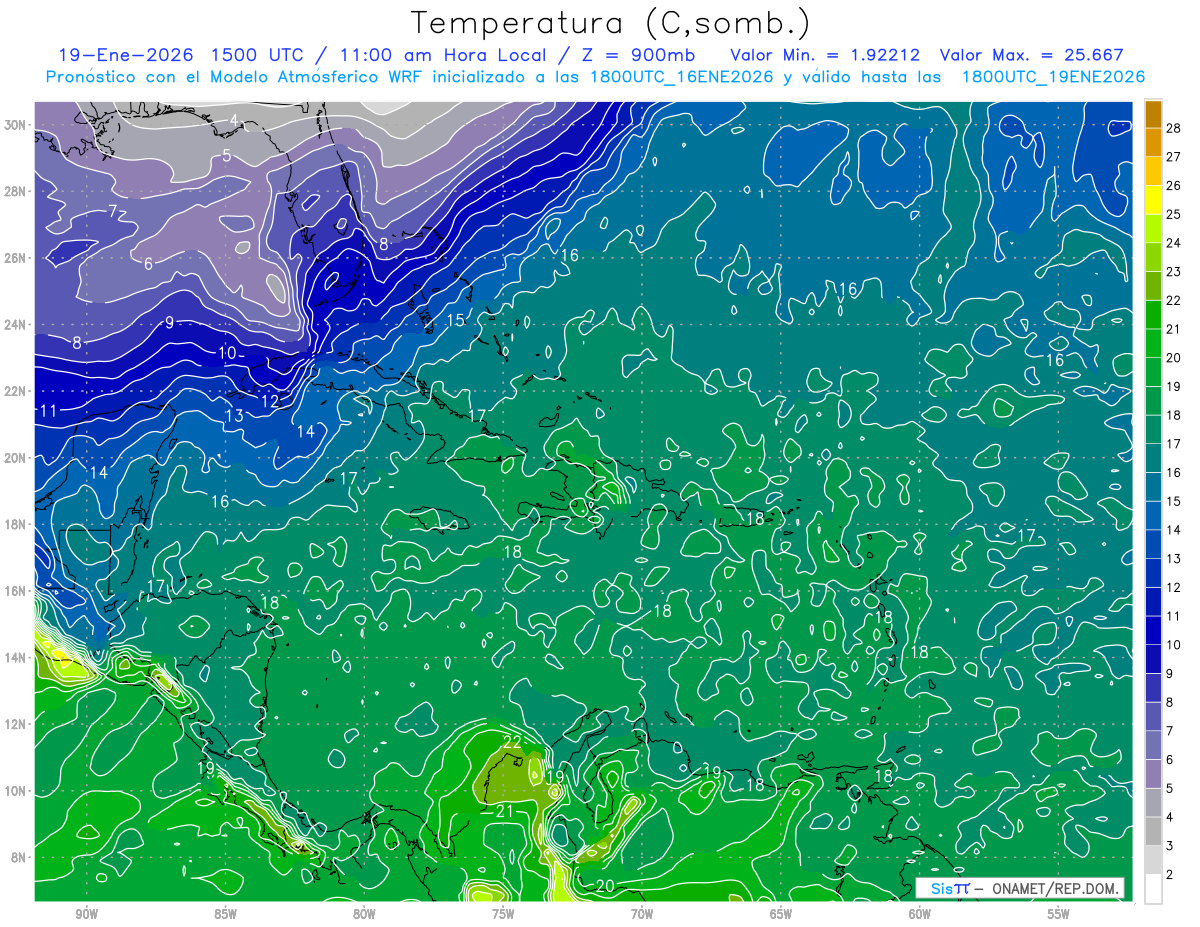Click the "14N" latitude axis label
This screenshot has height=927, width=1200.
[16, 658]
